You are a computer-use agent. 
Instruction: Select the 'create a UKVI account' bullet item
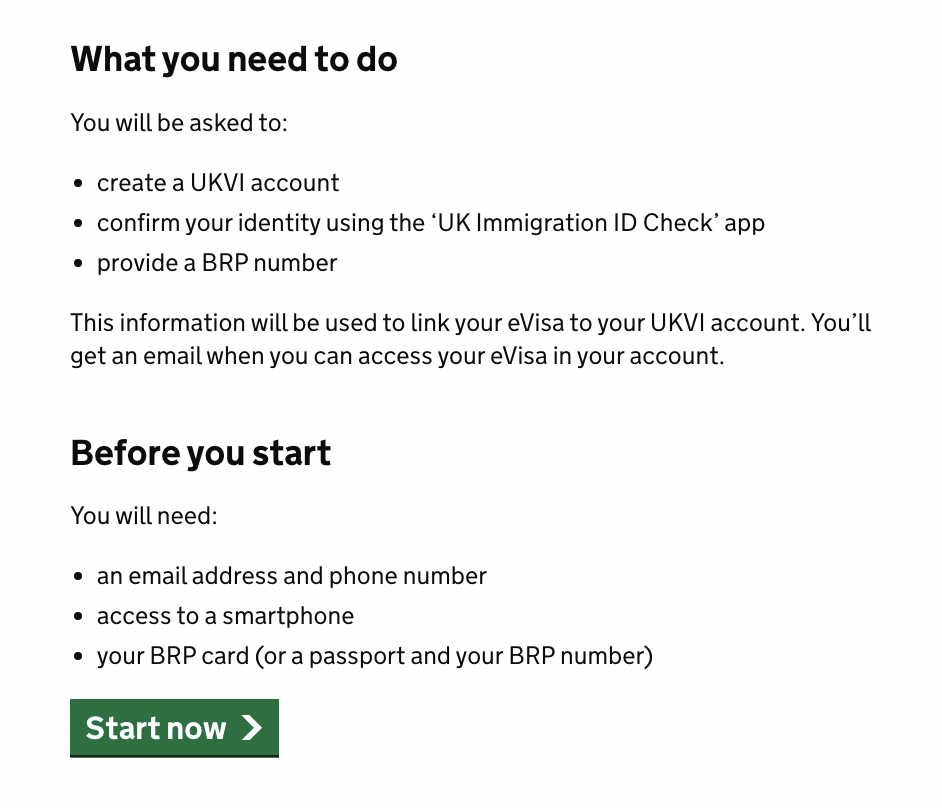click(x=218, y=183)
